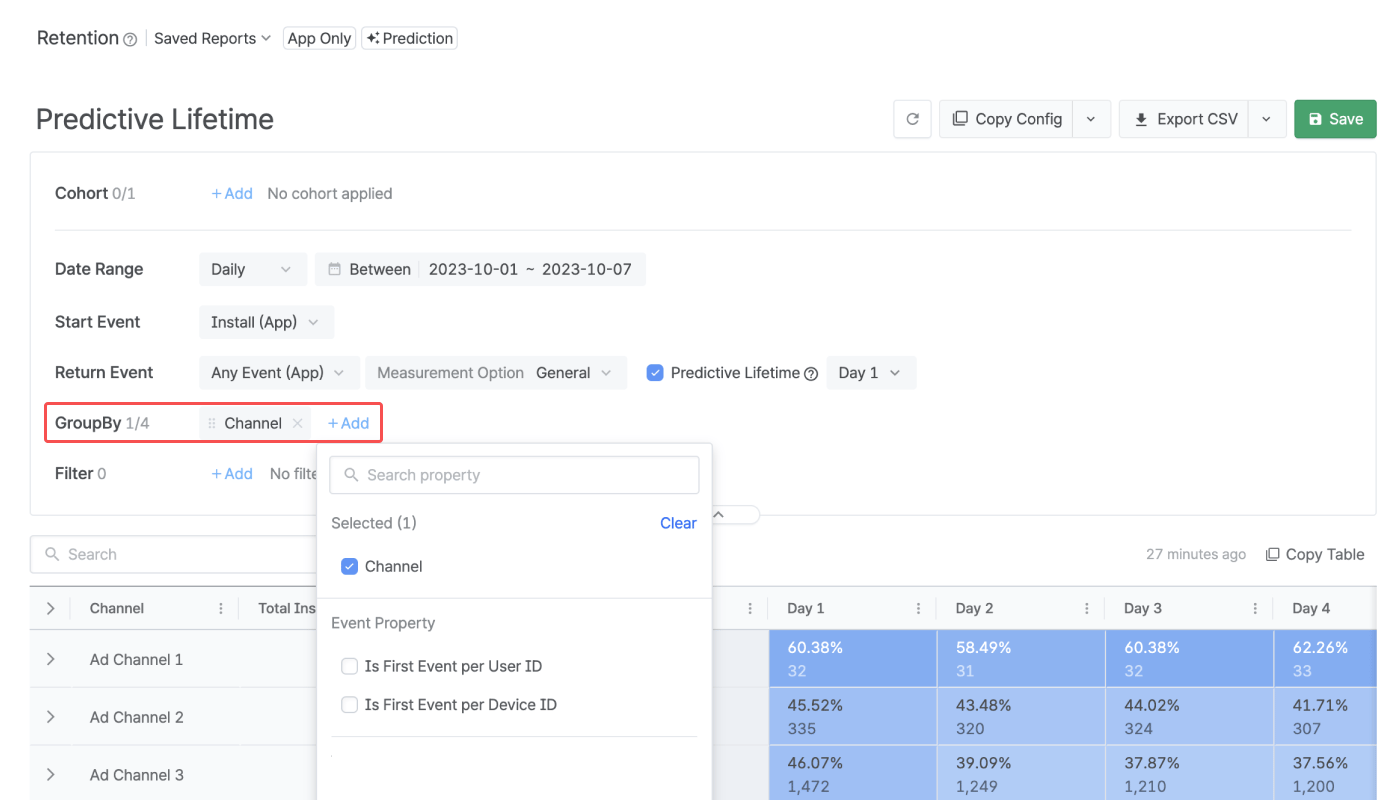Click the App Only tag
Viewport: 1400px width, 800px height.
click(x=319, y=38)
